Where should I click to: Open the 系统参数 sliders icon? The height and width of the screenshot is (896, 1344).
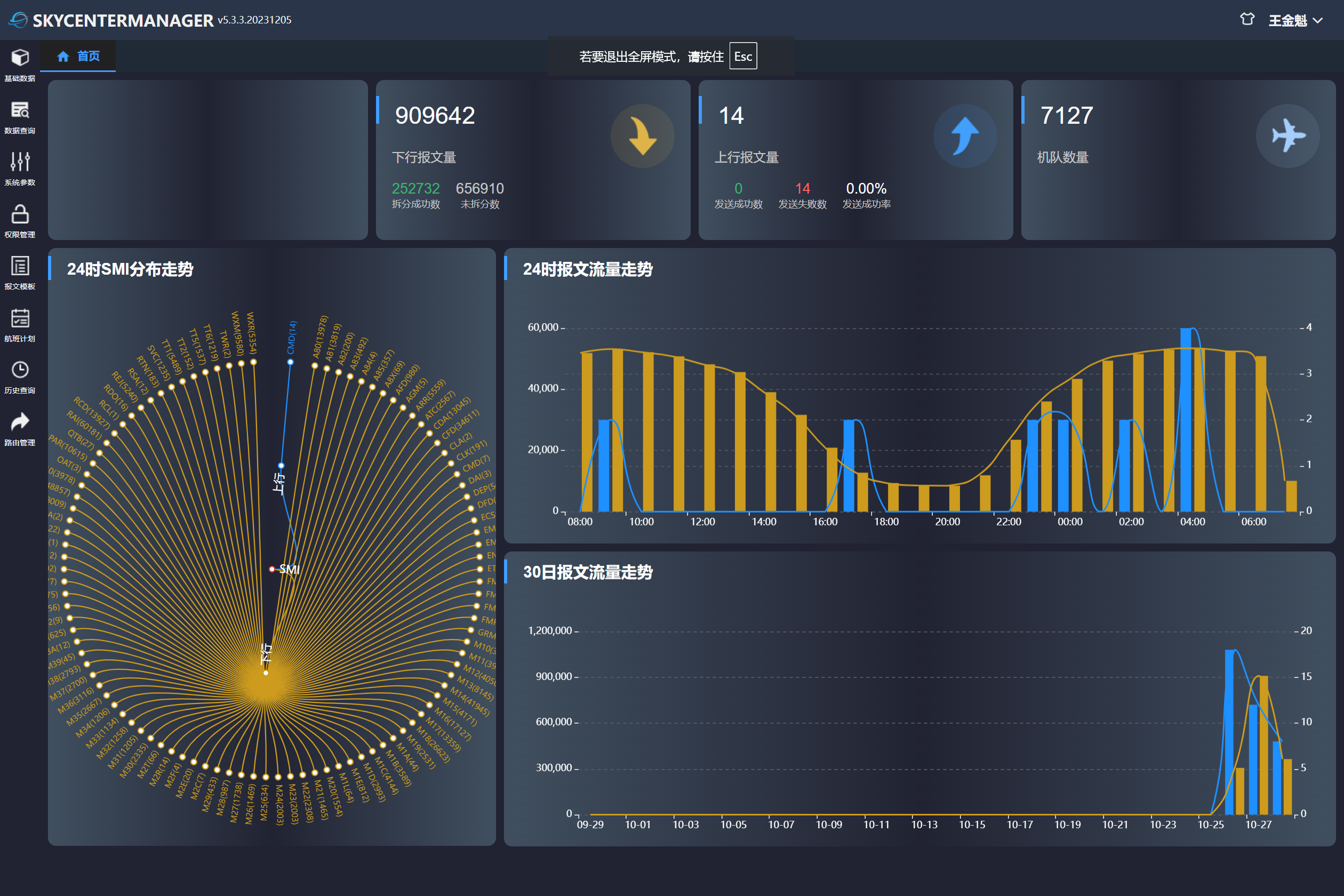coord(20,162)
